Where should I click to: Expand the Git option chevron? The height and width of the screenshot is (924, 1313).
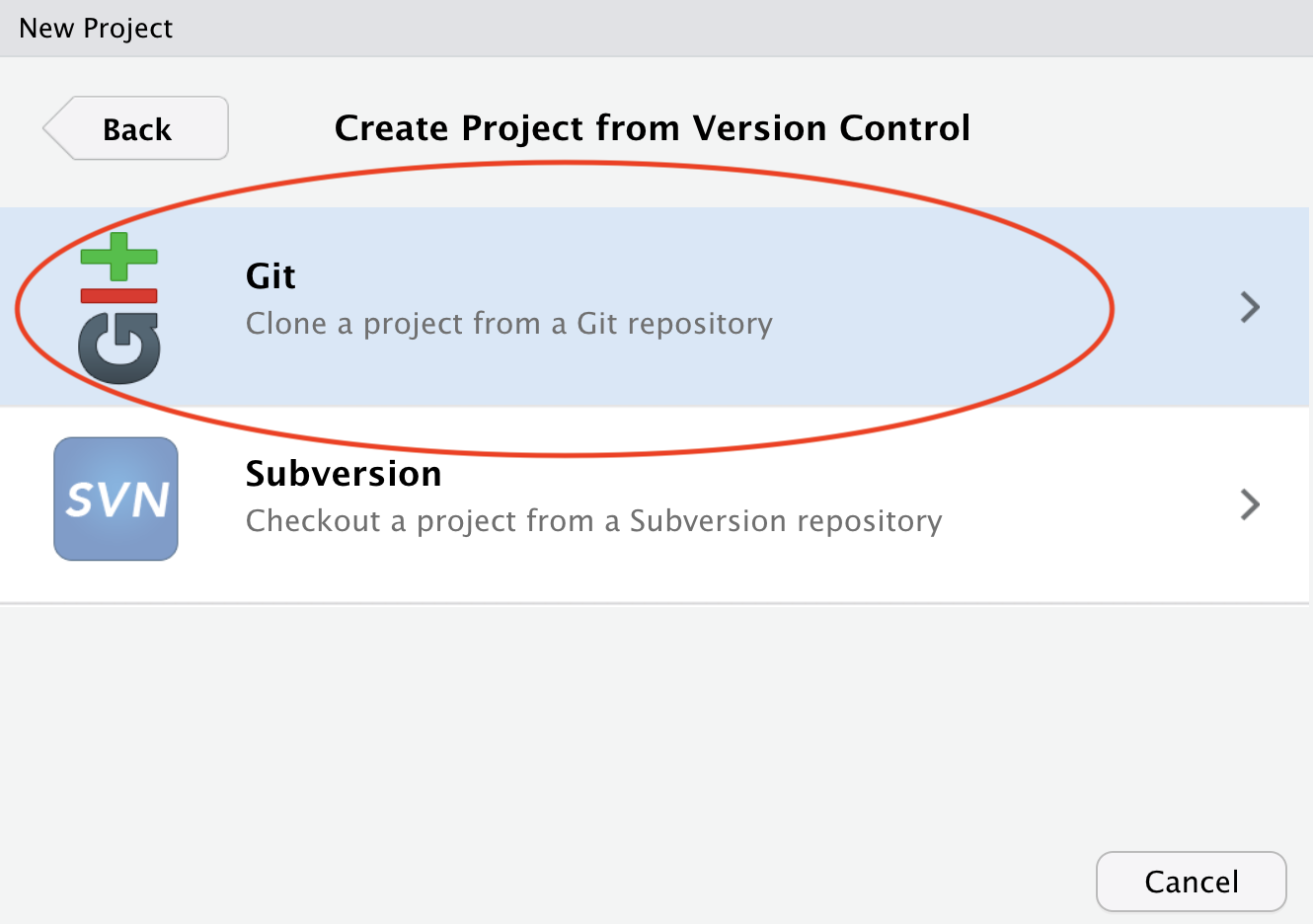[x=1250, y=307]
